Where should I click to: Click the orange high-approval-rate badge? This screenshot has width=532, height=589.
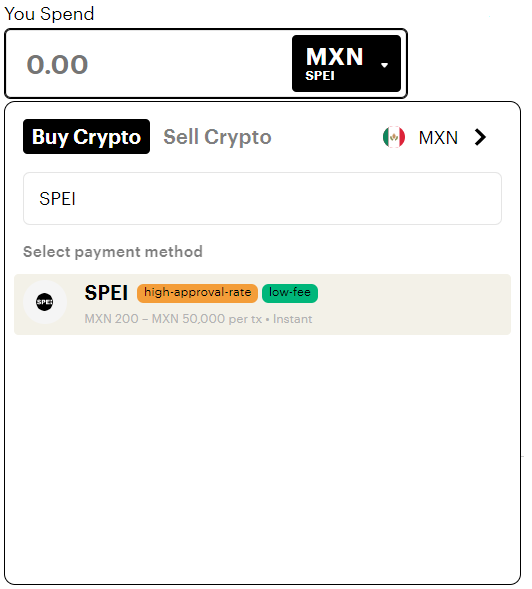click(197, 293)
